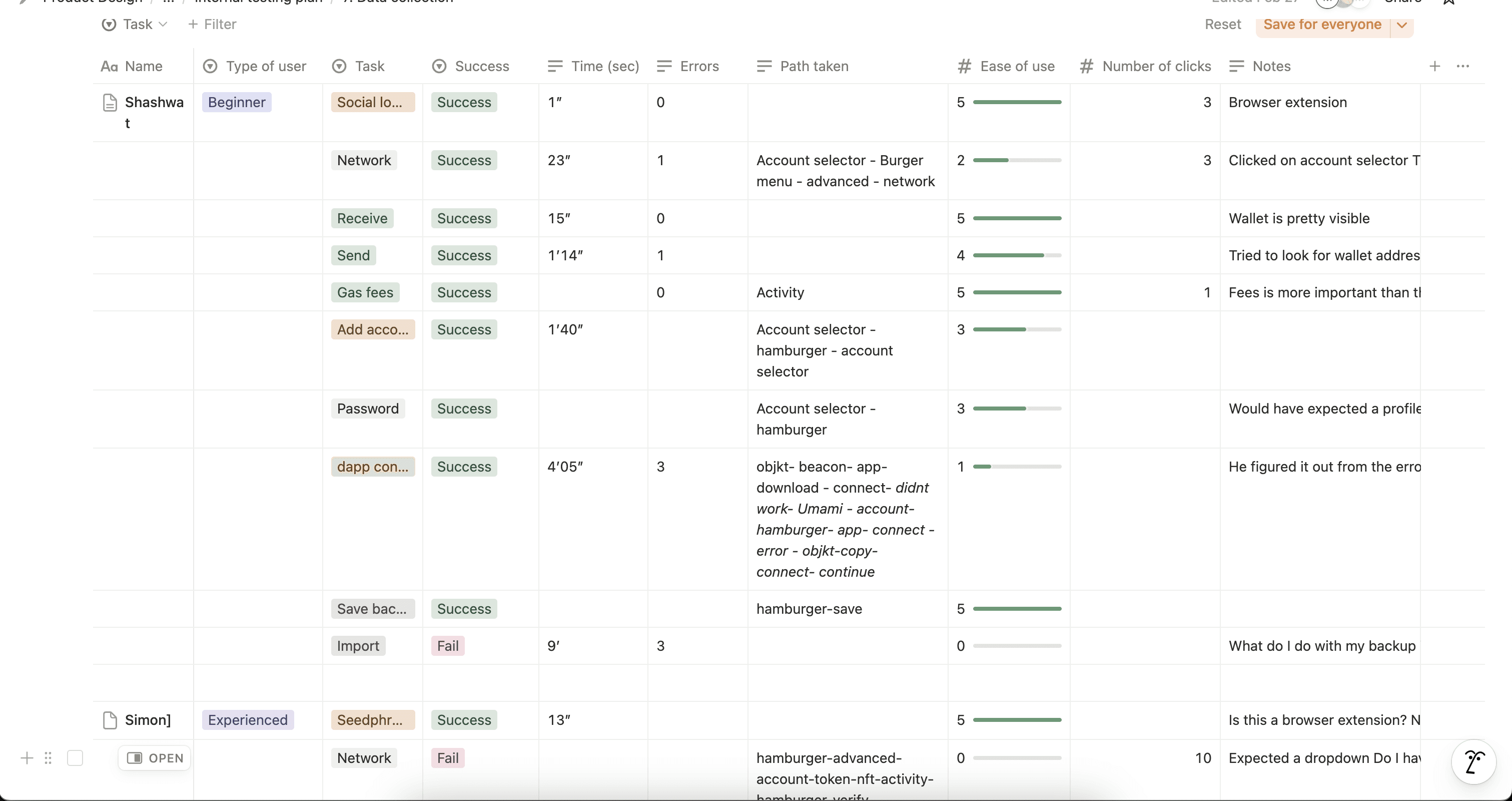Expand the Save for everyone arrow menu
The height and width of the screenshot is (801, 1512).
1401,25
